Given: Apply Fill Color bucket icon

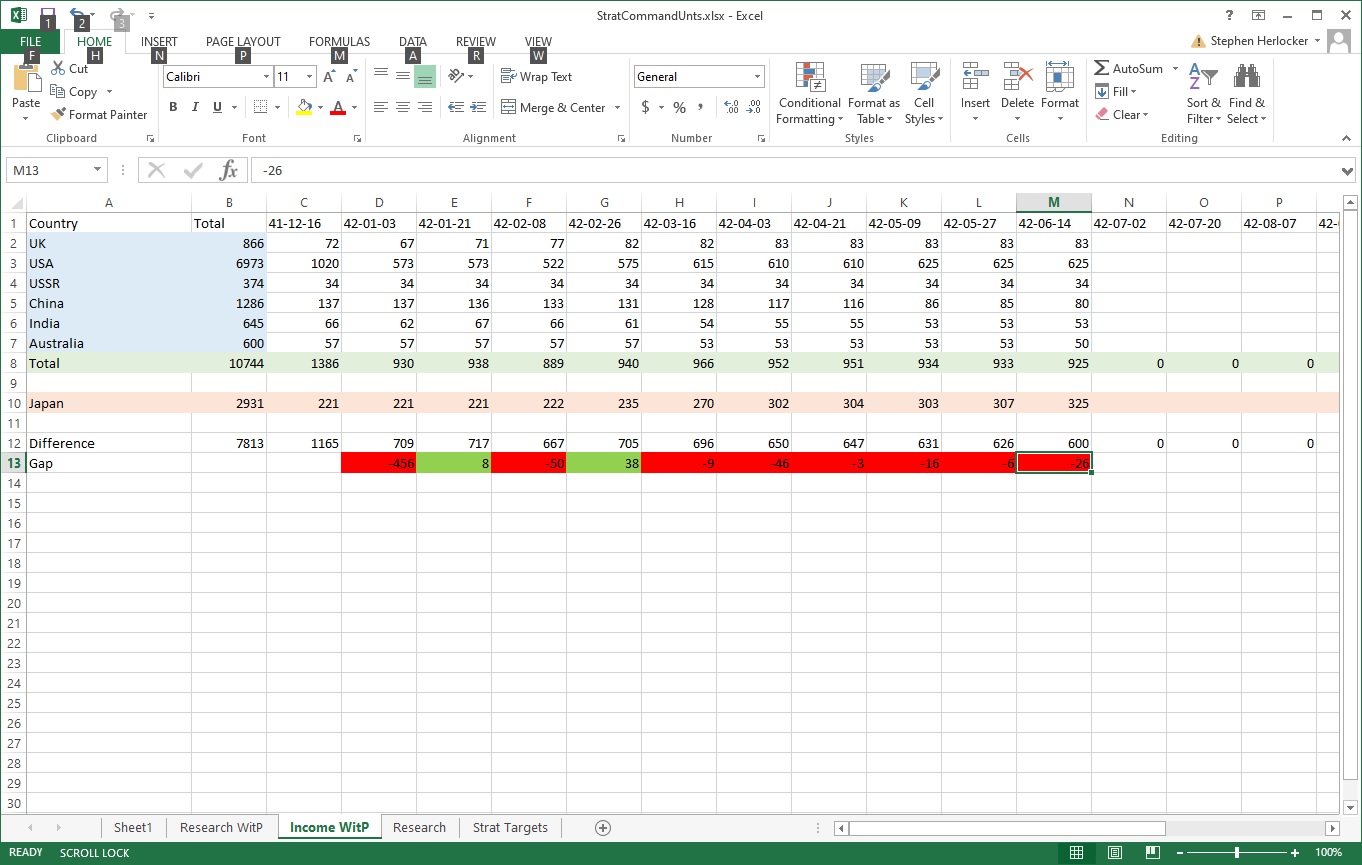Looking at the screenshot, I should pos(305,107).
